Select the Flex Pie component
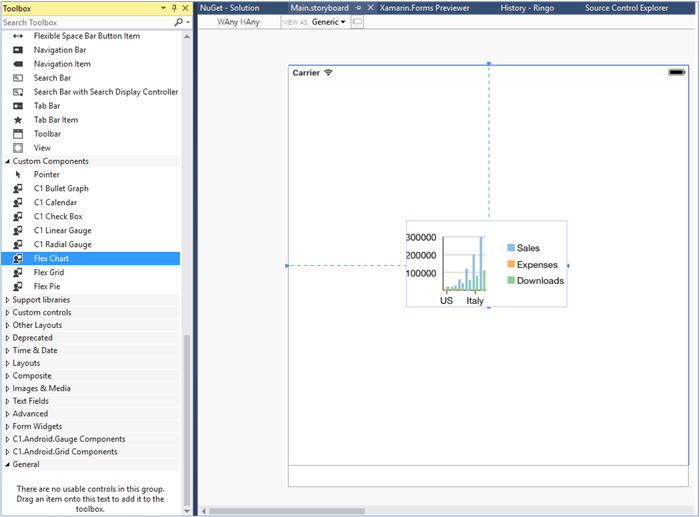The width and height of the screenshot is (700, 517). pyautogui.click(x=47, y=286)
